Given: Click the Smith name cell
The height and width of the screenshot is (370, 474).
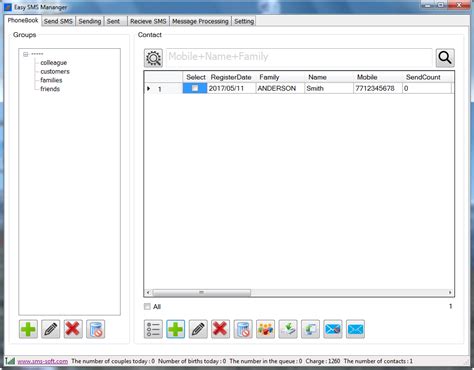Looking at the screenshot, I should 329,88.
